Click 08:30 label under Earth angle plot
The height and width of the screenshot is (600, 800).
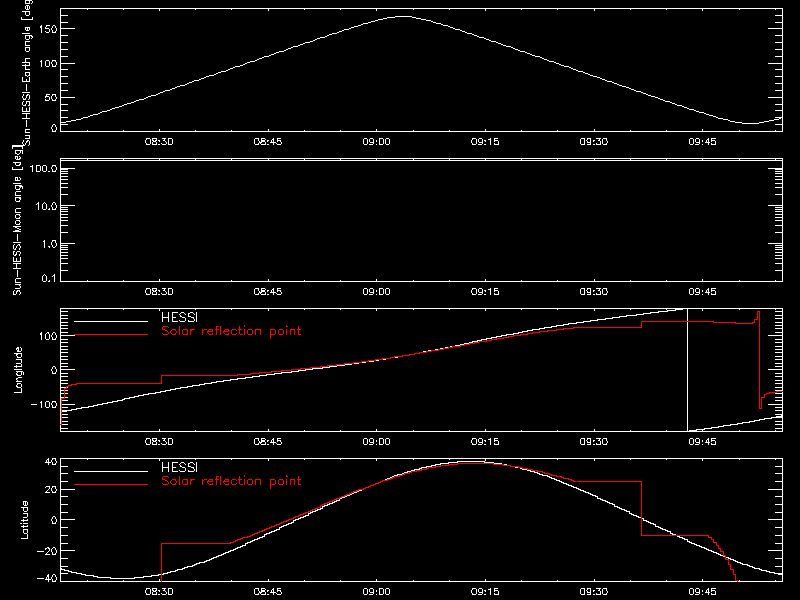point(159,142)
